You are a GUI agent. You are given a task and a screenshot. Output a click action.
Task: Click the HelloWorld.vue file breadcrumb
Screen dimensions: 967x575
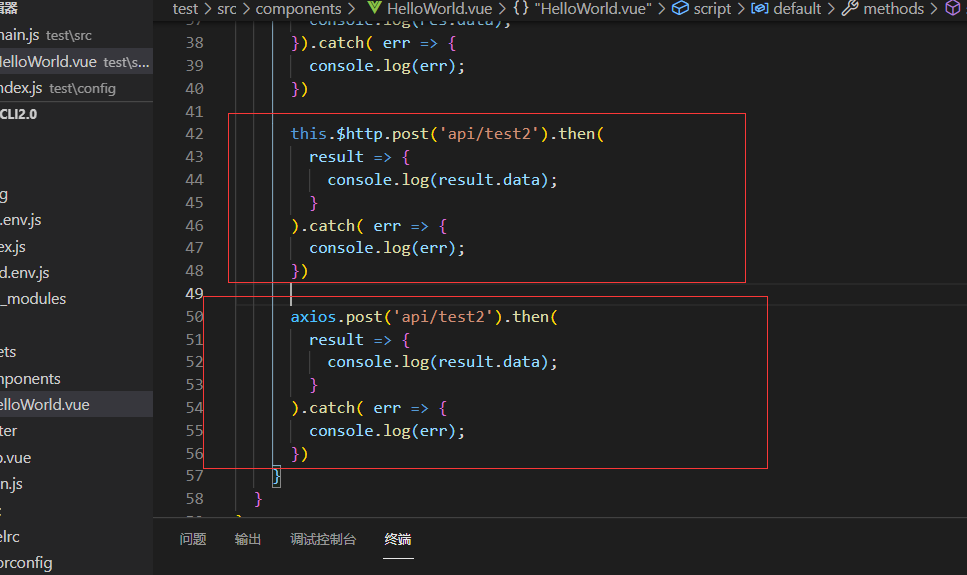(440, 9)
